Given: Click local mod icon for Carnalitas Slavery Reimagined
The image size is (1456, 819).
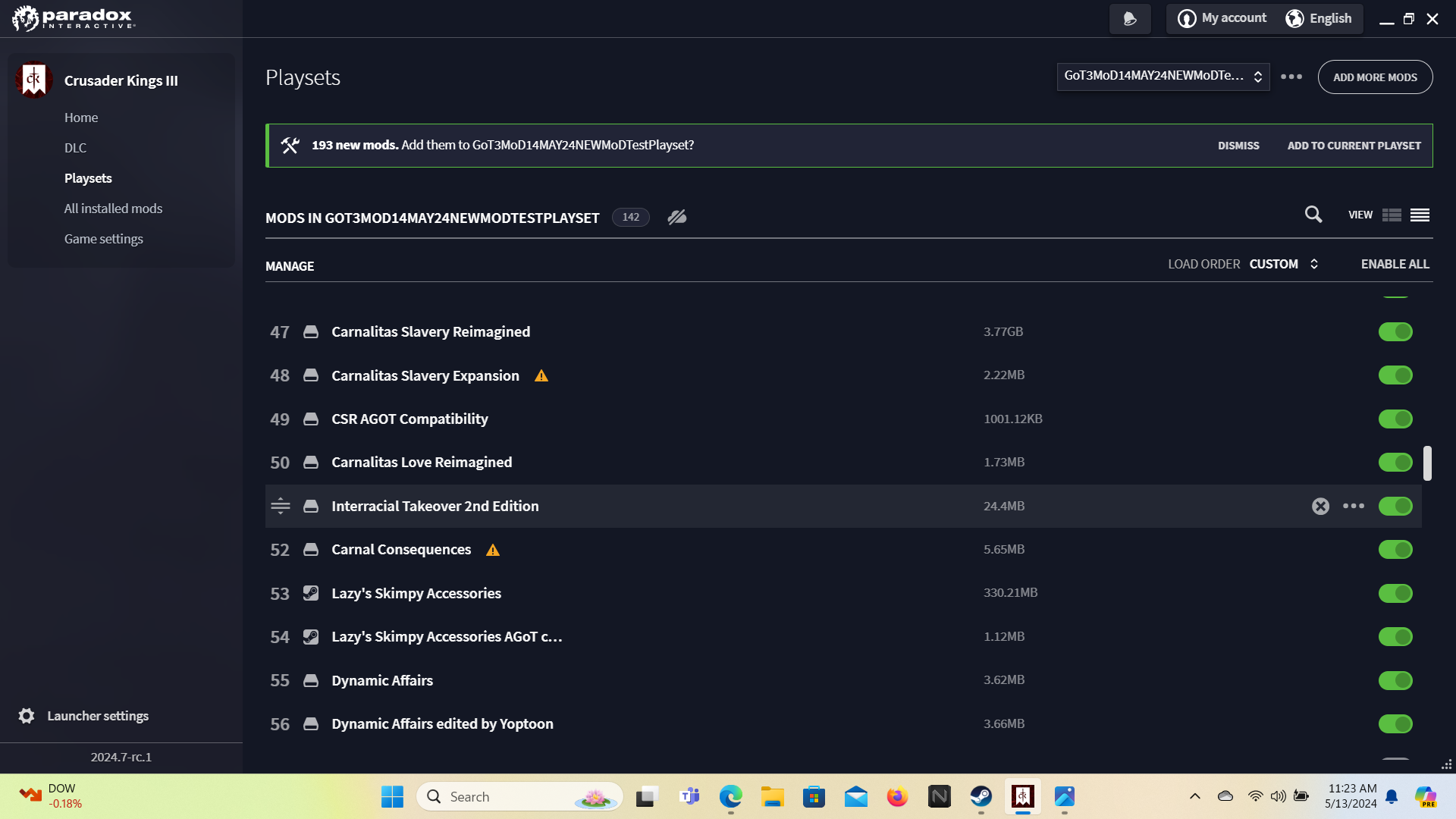Looking at the screenshot, I should point(311,331).
